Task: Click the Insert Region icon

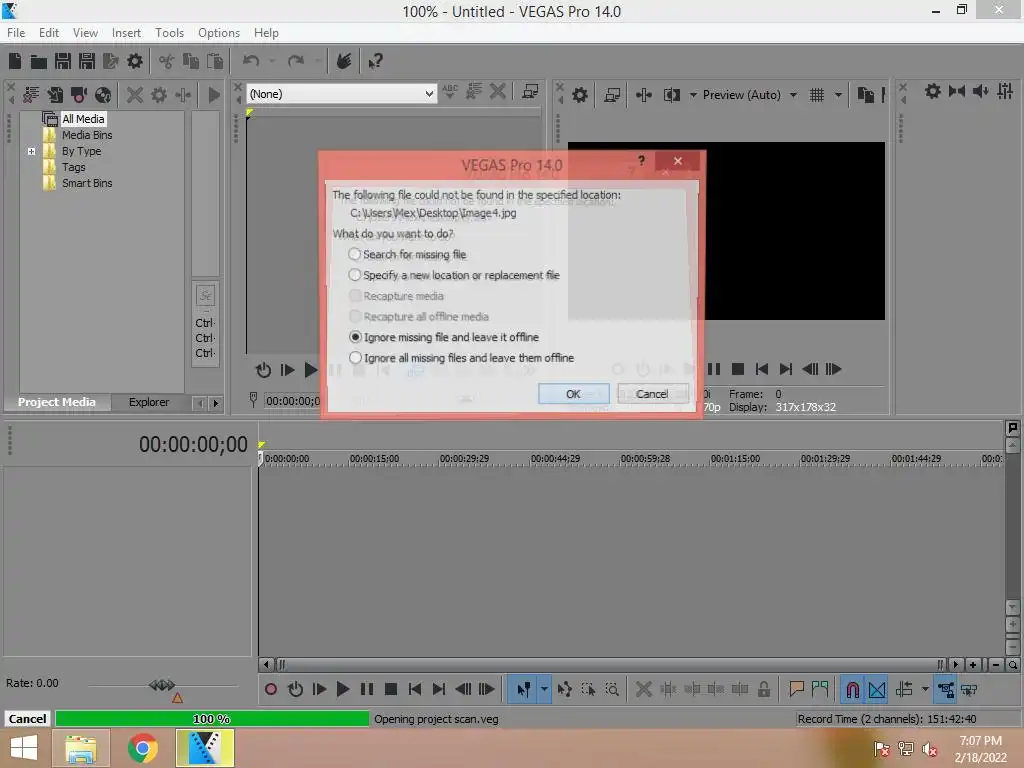Action: (820, 689)
